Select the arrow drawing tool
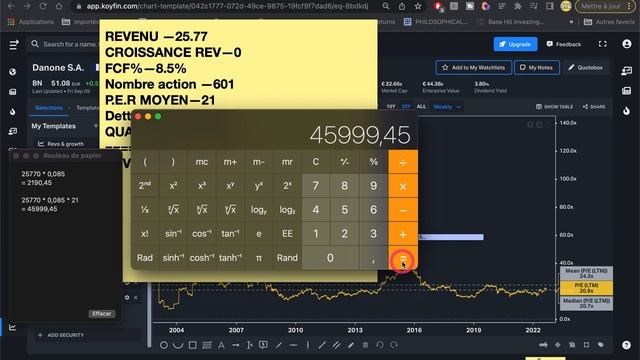The height and width of the screenshot is (360, 640). click(x=236, y=345)
